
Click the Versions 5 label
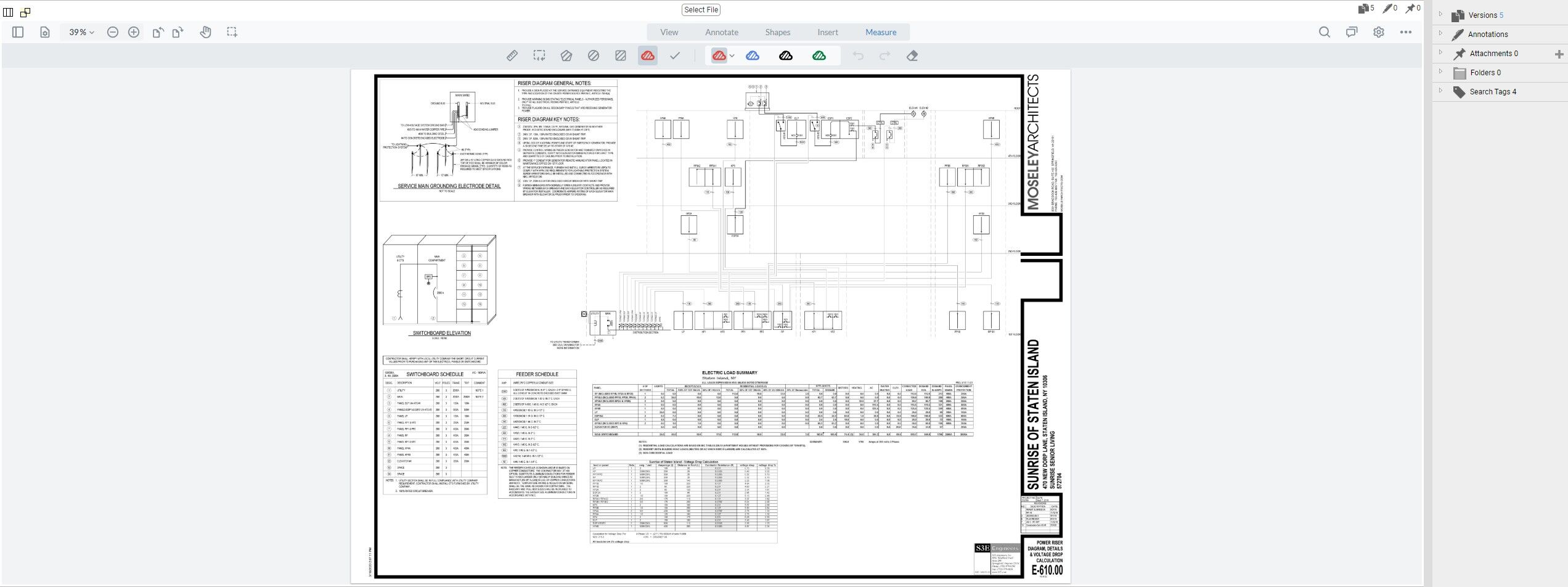click(x=1485, y=15)
